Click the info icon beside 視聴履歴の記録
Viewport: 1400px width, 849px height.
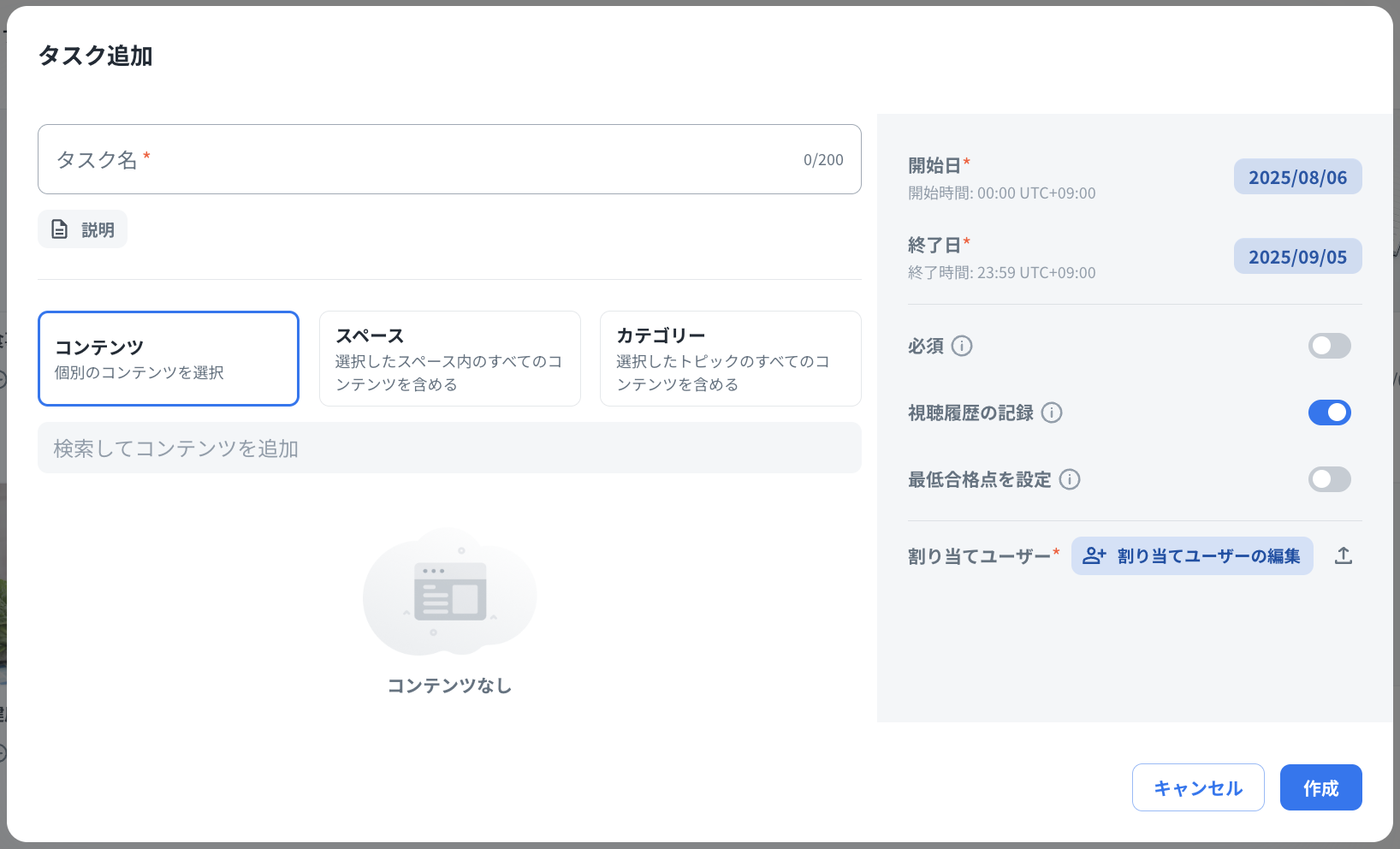pos(1052,413)
